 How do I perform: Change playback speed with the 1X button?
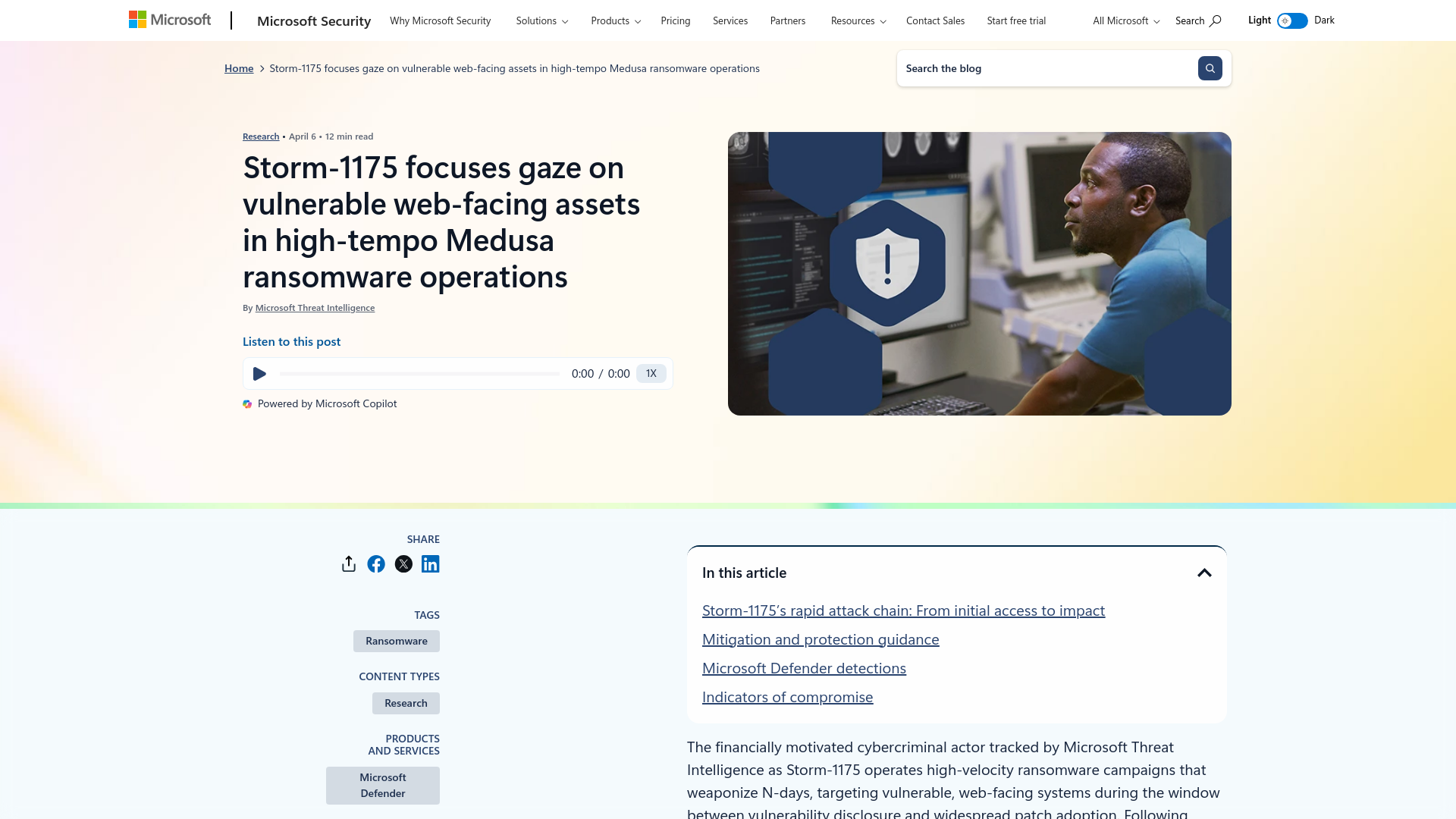651,373
